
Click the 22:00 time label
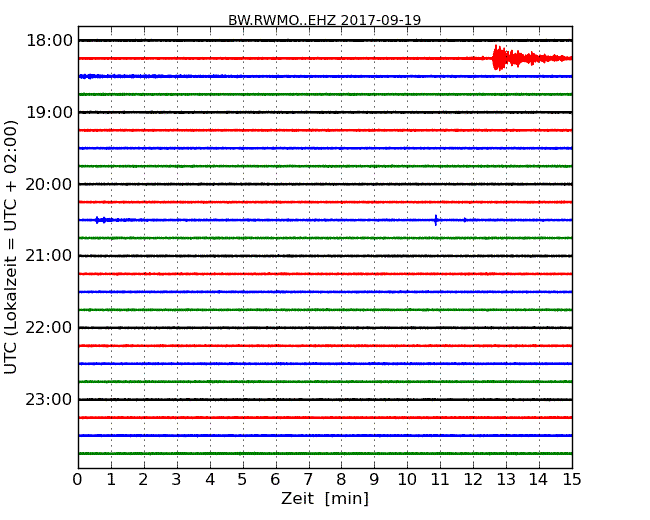[49, 328]
